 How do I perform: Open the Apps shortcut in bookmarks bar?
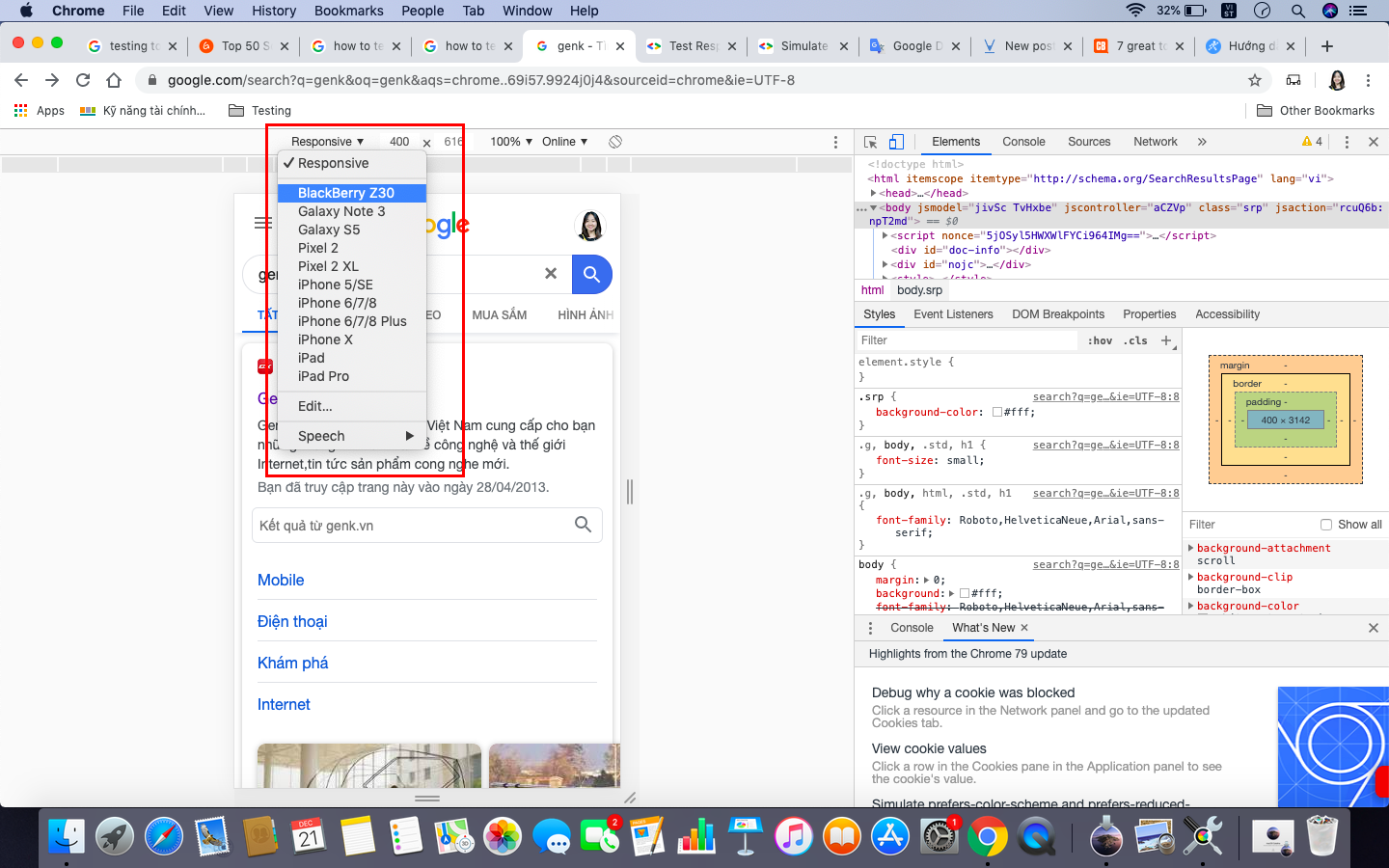(40, 111)
